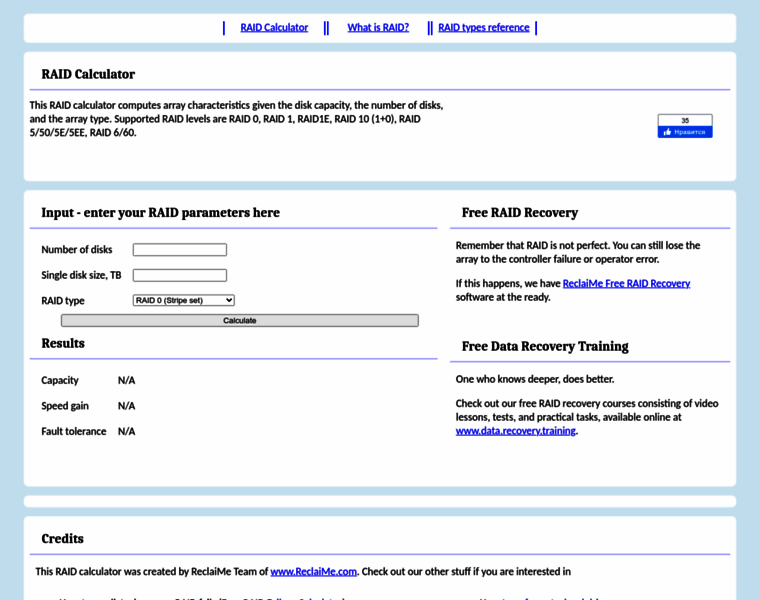
Task: Open the RAID Calculator navigation link
Action: [274, 28]
